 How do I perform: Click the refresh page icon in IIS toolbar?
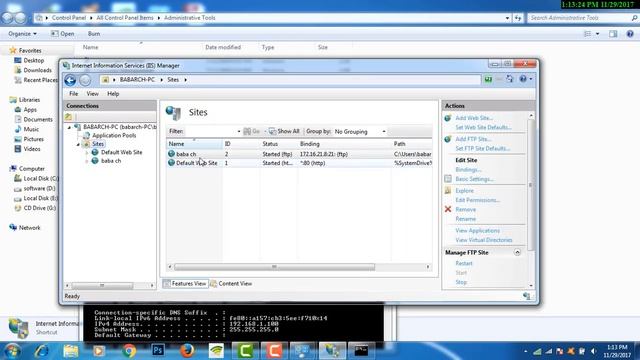[x=510, y=79]
